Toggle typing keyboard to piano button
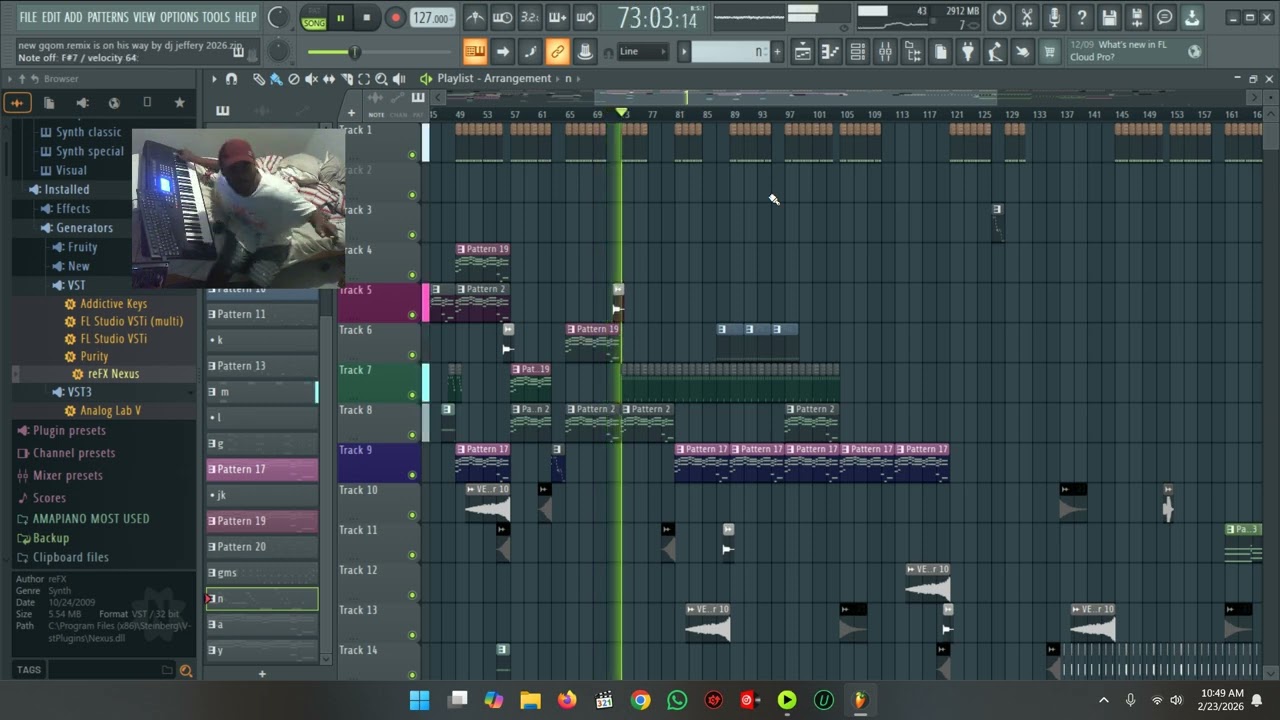The width and height of the screenshot is (1280, 720). 475,52
